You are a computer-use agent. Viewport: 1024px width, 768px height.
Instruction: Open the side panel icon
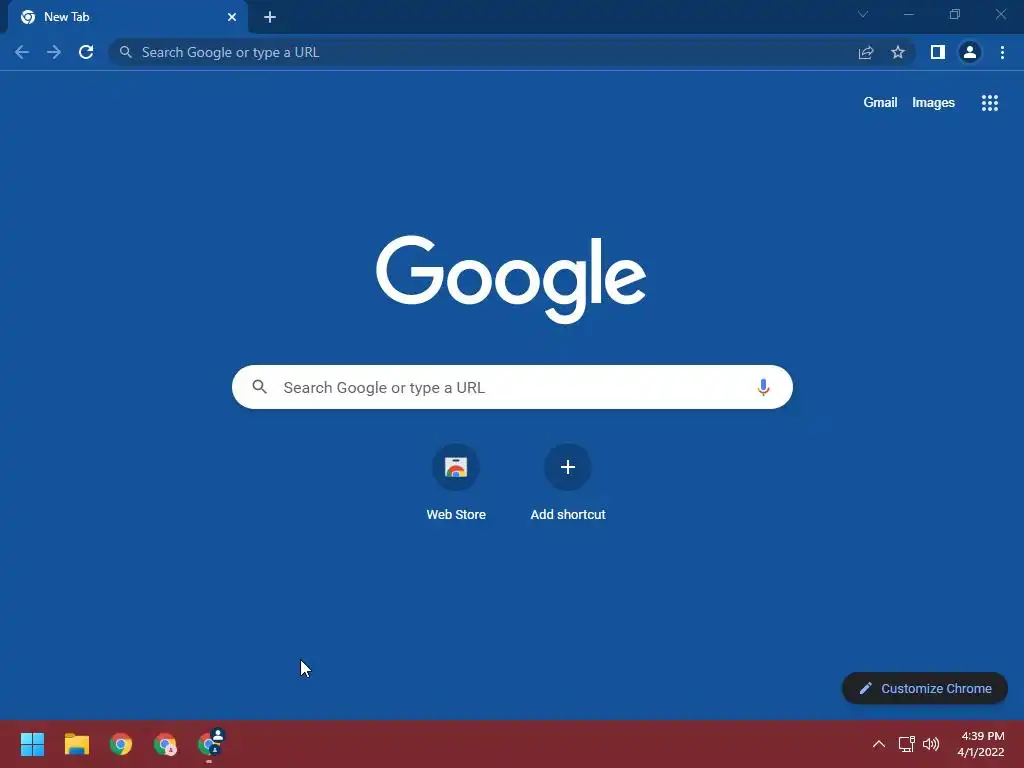(938, 52)
